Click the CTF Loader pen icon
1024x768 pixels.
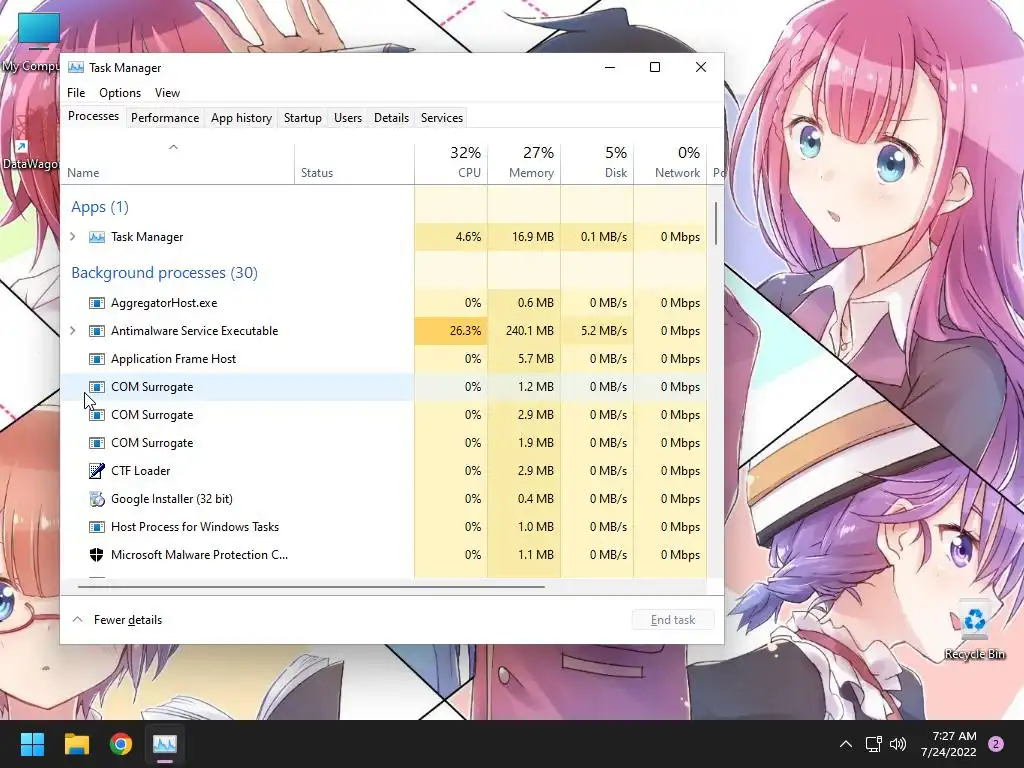coord(97,470)
